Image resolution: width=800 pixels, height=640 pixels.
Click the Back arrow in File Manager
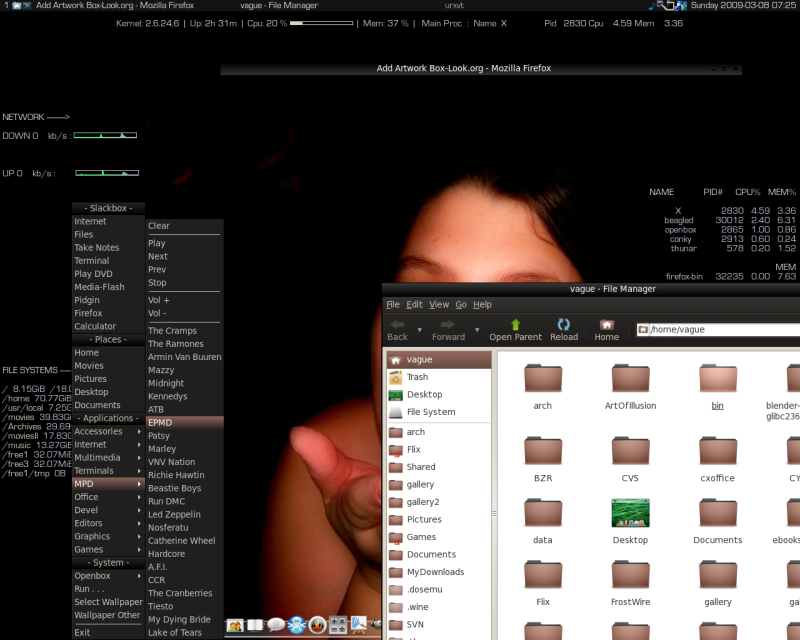click(397, 325)
